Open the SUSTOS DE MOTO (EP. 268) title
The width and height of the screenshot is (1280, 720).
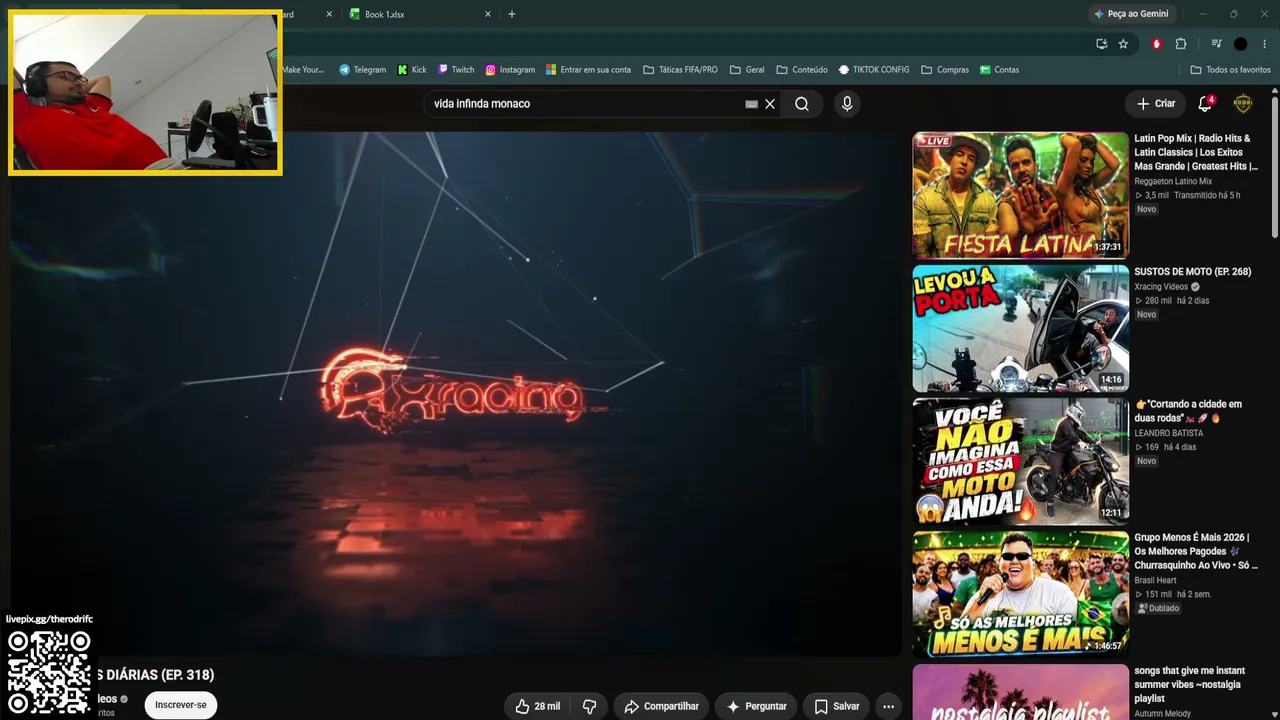pos(1192,272)
